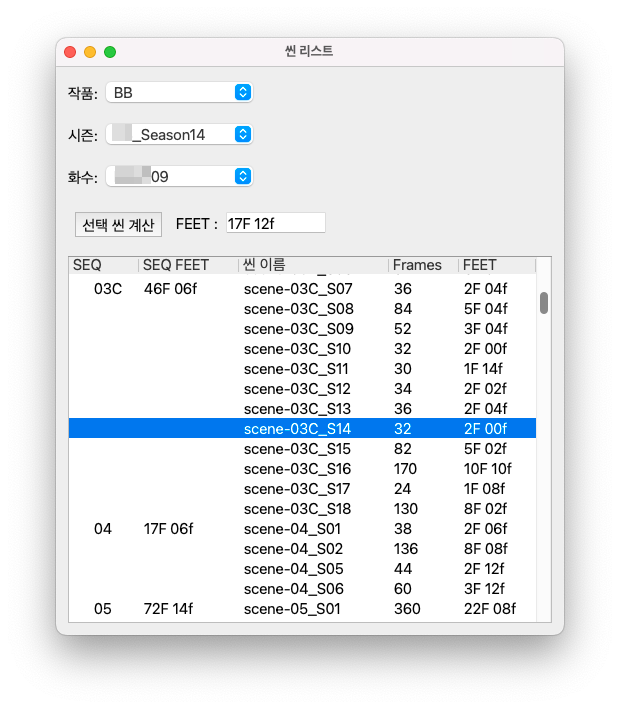Select row scene-03C_S07
Image resolution: width=620 pixels, height=709 pixels.
click(302, 289)
